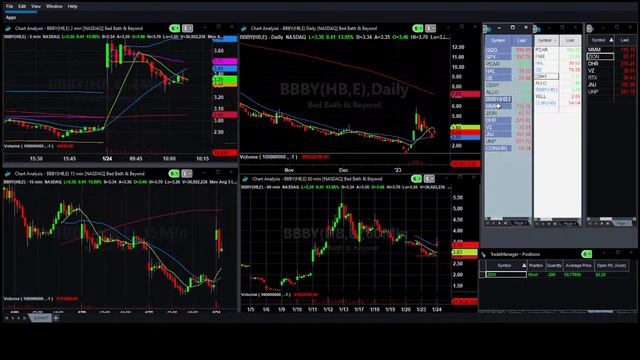Click the Symbol header in light-blue watchlist
Screen dimensions: 640x360
[x=498, y=40]
